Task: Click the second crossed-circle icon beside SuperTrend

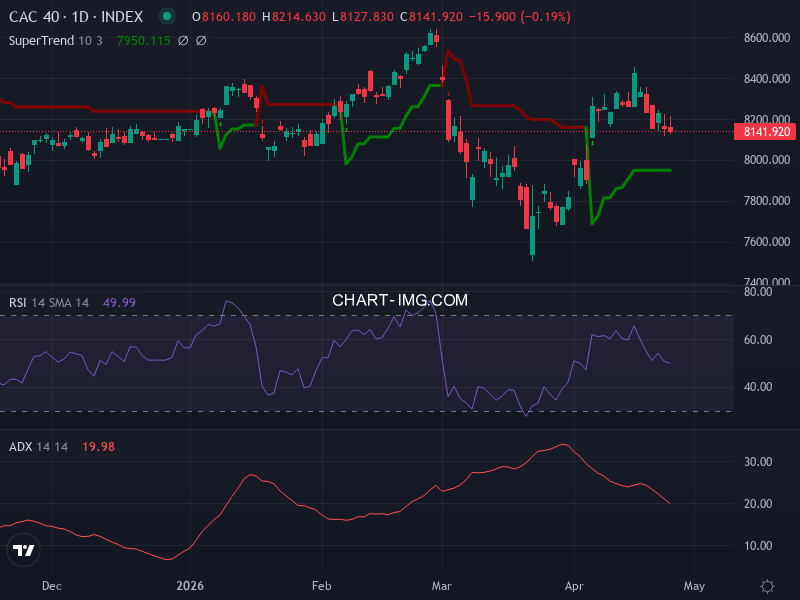Action: coord(201,41)
